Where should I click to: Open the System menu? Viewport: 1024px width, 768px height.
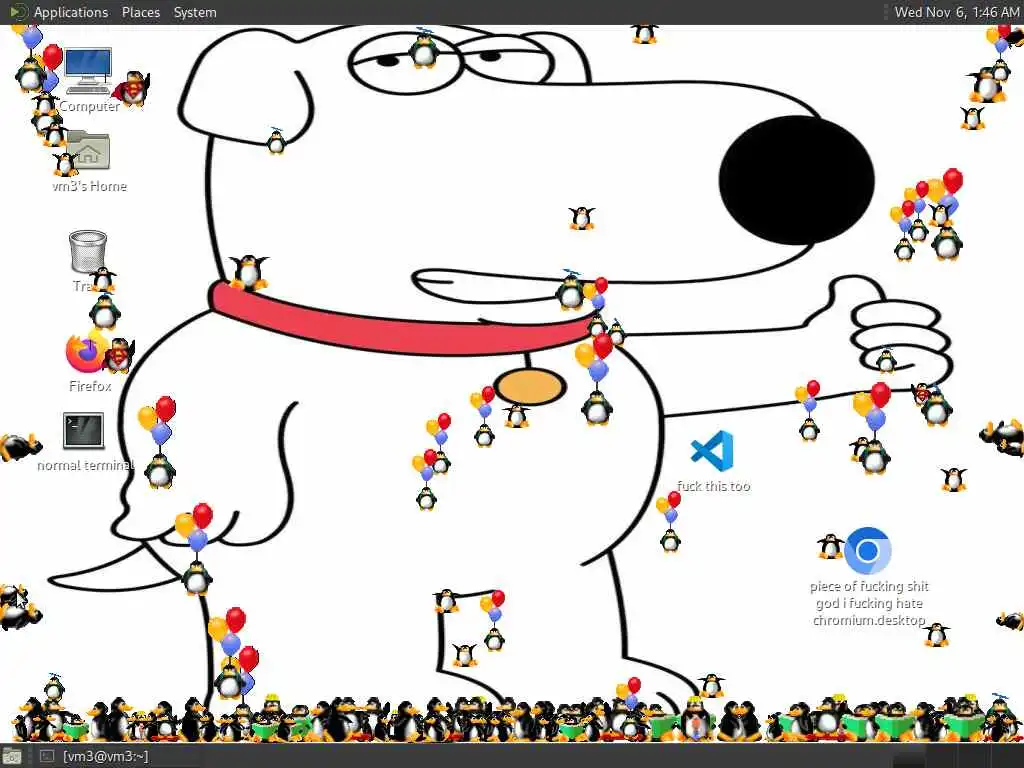(x=195, y=12)
